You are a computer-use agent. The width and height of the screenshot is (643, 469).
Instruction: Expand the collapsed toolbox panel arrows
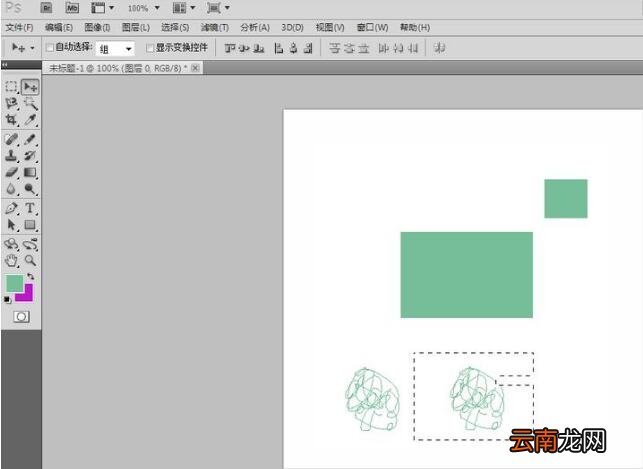click(5, 65)
